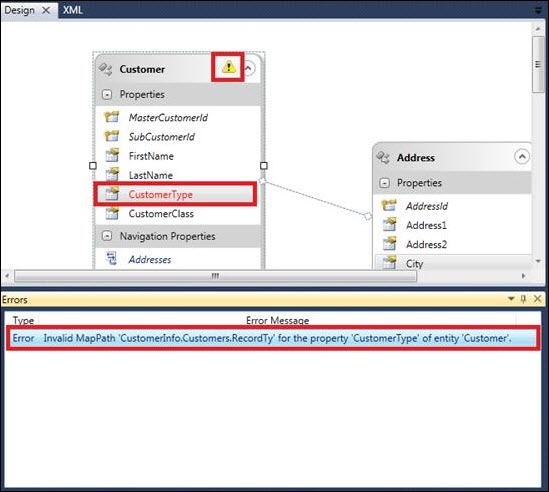This screenshot has width=549, height=492.
Task: Click the warning icon on Customer entity
Action: tap(228, 67)
